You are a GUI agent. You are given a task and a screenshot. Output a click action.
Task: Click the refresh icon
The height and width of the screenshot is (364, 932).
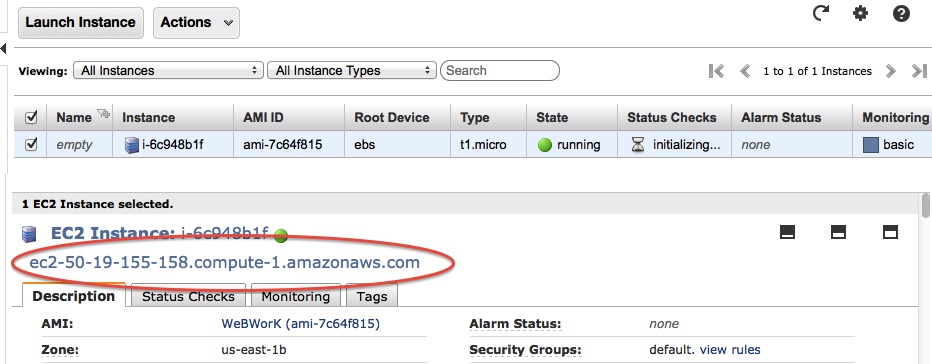(821, 12)
